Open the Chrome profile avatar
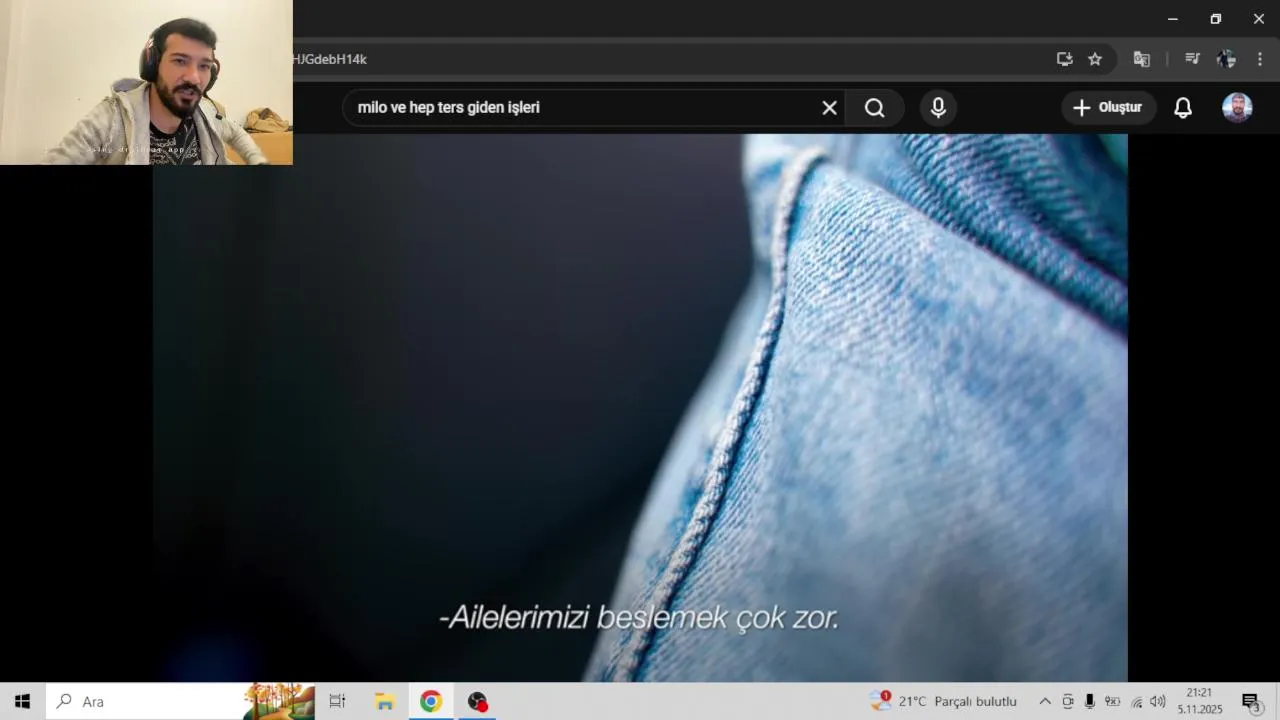Screen dimensions: 1280x720 point(1226,59)
